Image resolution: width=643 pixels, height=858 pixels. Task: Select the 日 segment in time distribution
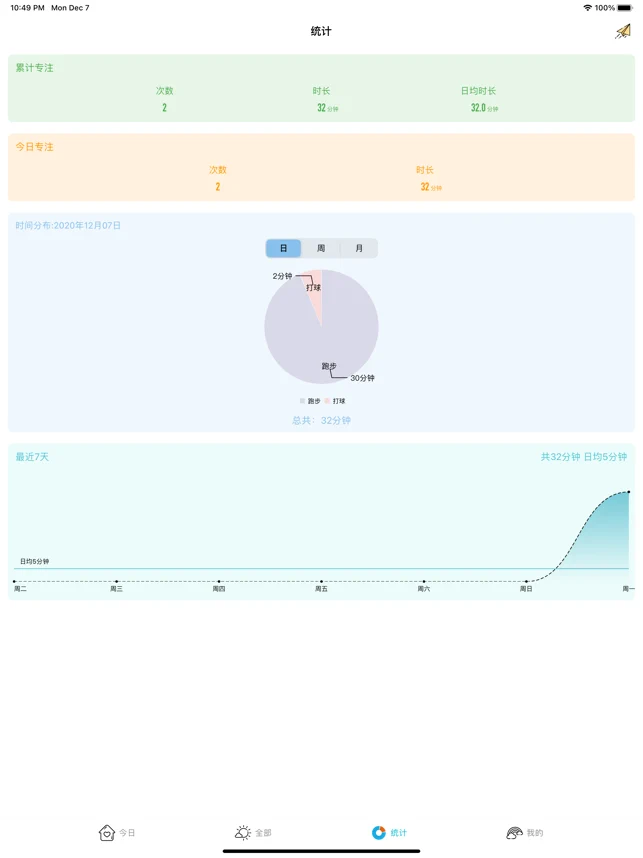pos(284,248)
